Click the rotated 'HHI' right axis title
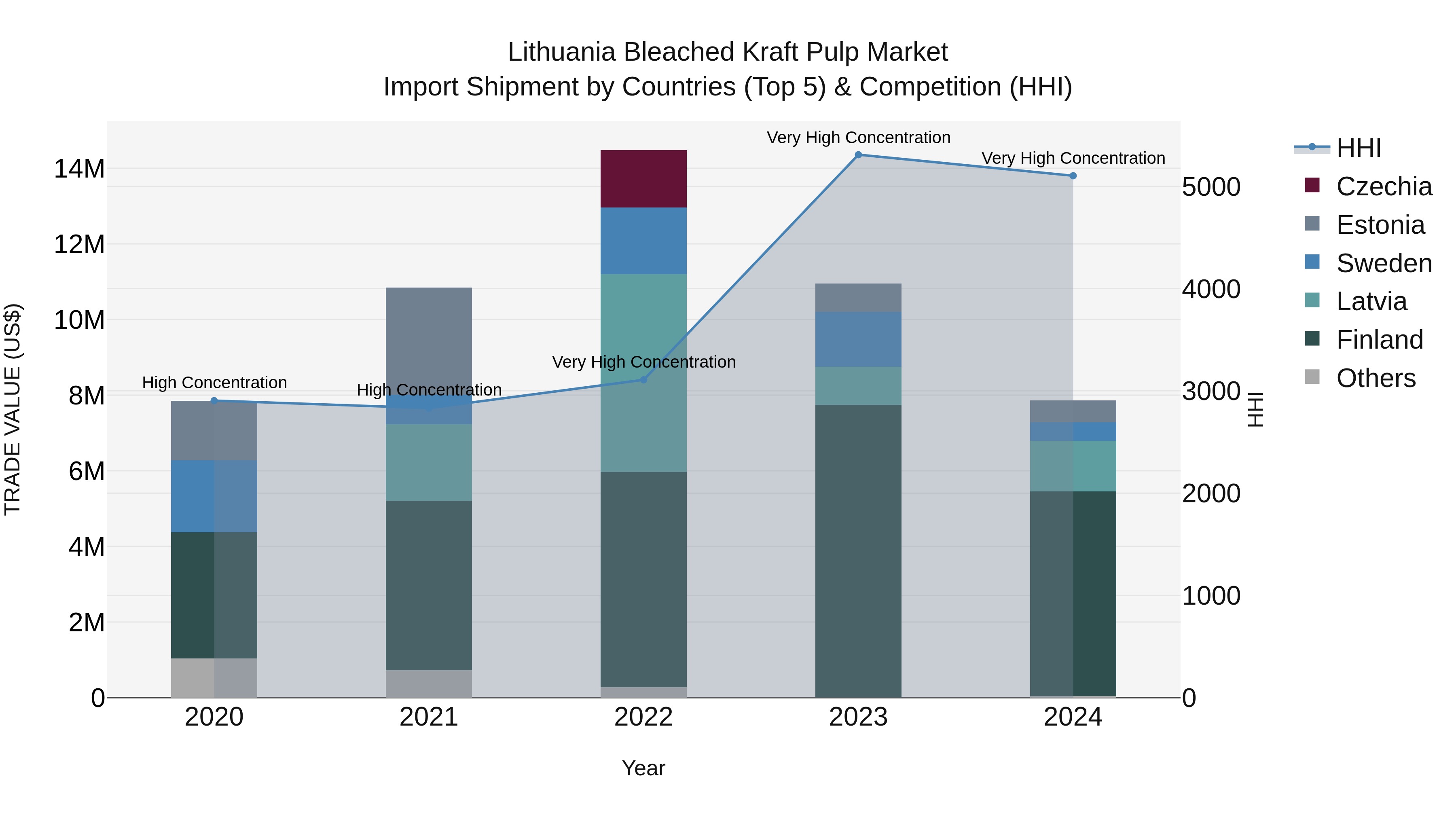 click(1256, 409)
